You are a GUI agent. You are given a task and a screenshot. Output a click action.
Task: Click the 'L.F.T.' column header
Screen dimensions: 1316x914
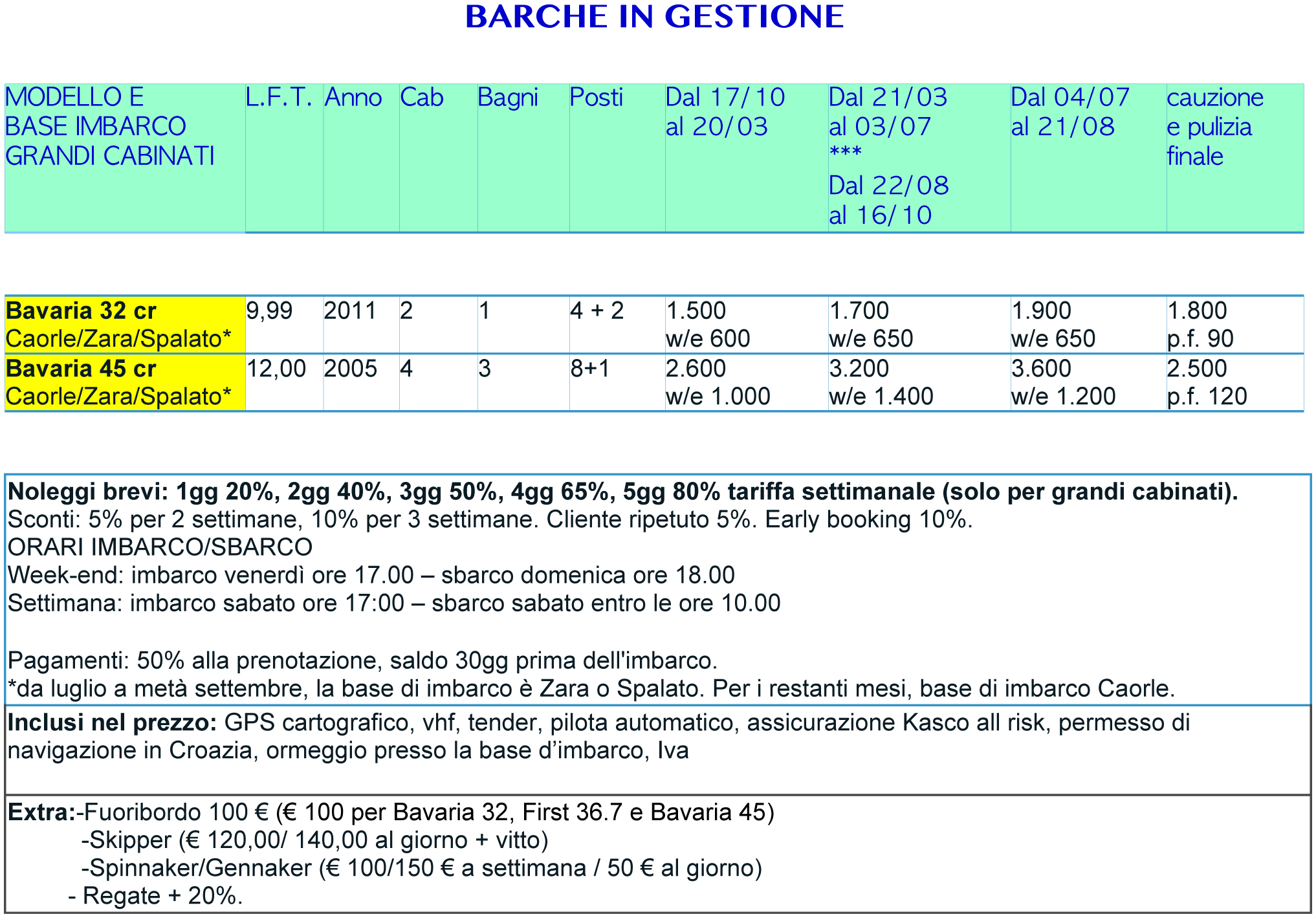[x=279, y=98]
